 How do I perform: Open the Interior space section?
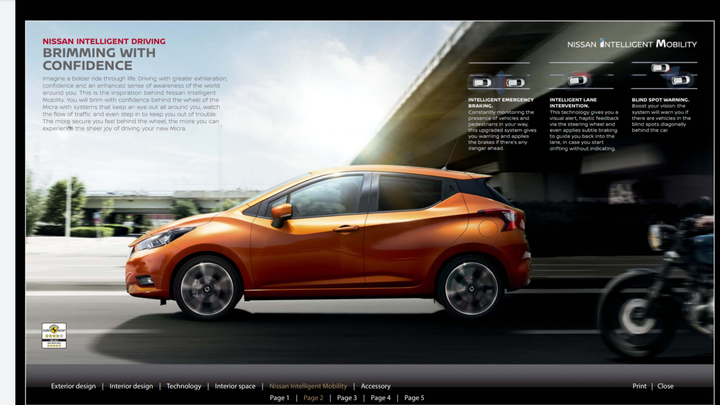pyautogui.click(x=235, y=386)
